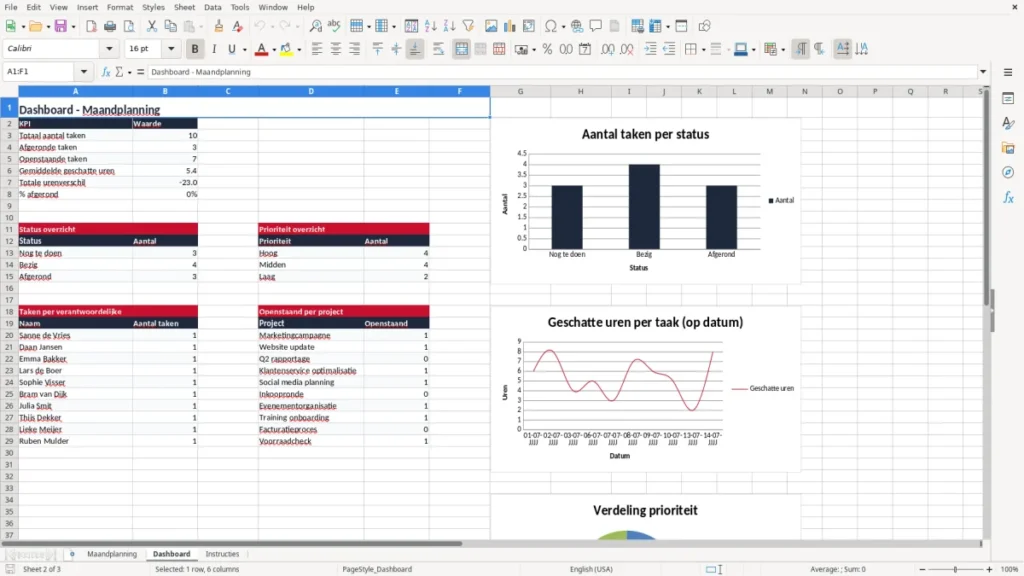Click the Copy icon

point(170,26)
